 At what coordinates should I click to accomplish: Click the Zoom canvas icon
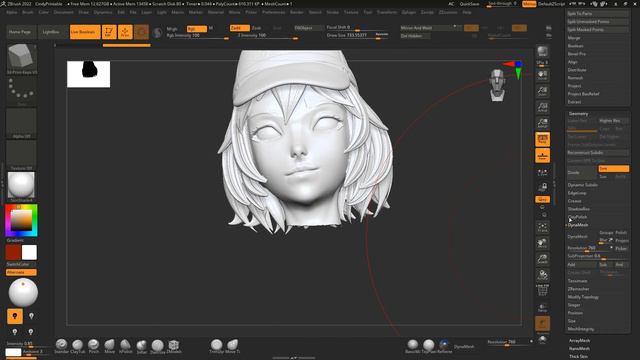542,91
